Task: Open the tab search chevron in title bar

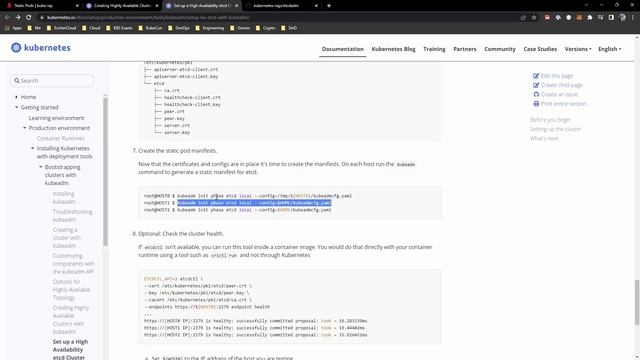Action: point(586,5)
